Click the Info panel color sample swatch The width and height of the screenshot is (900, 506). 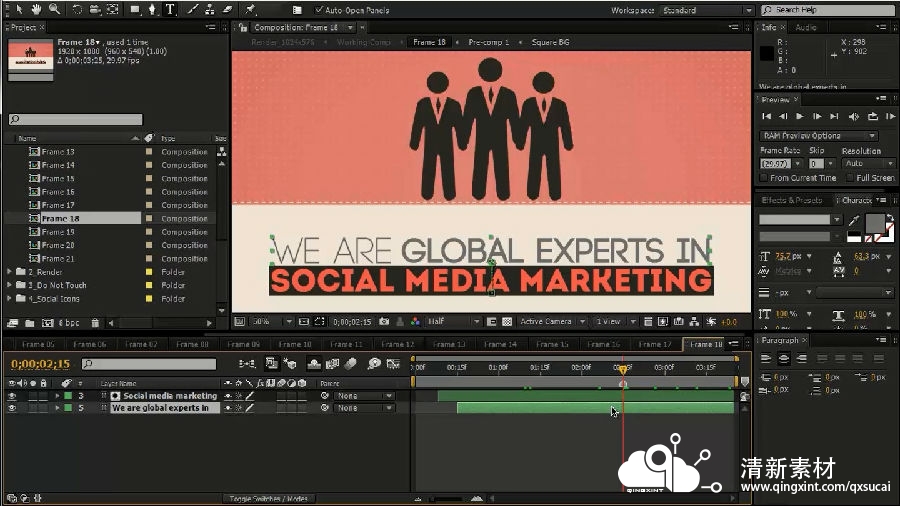[767, 53]
